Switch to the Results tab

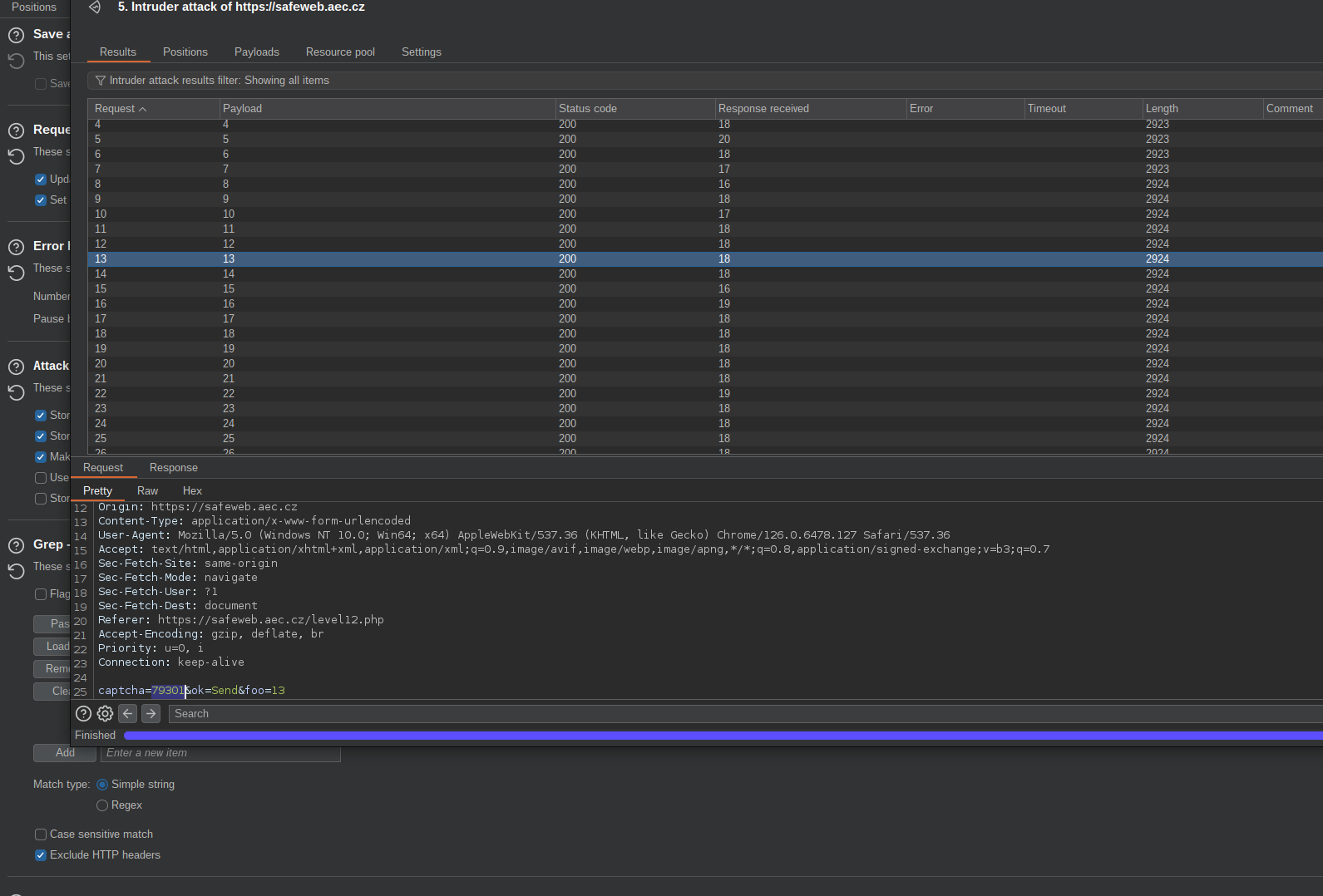tap(118, 52)
